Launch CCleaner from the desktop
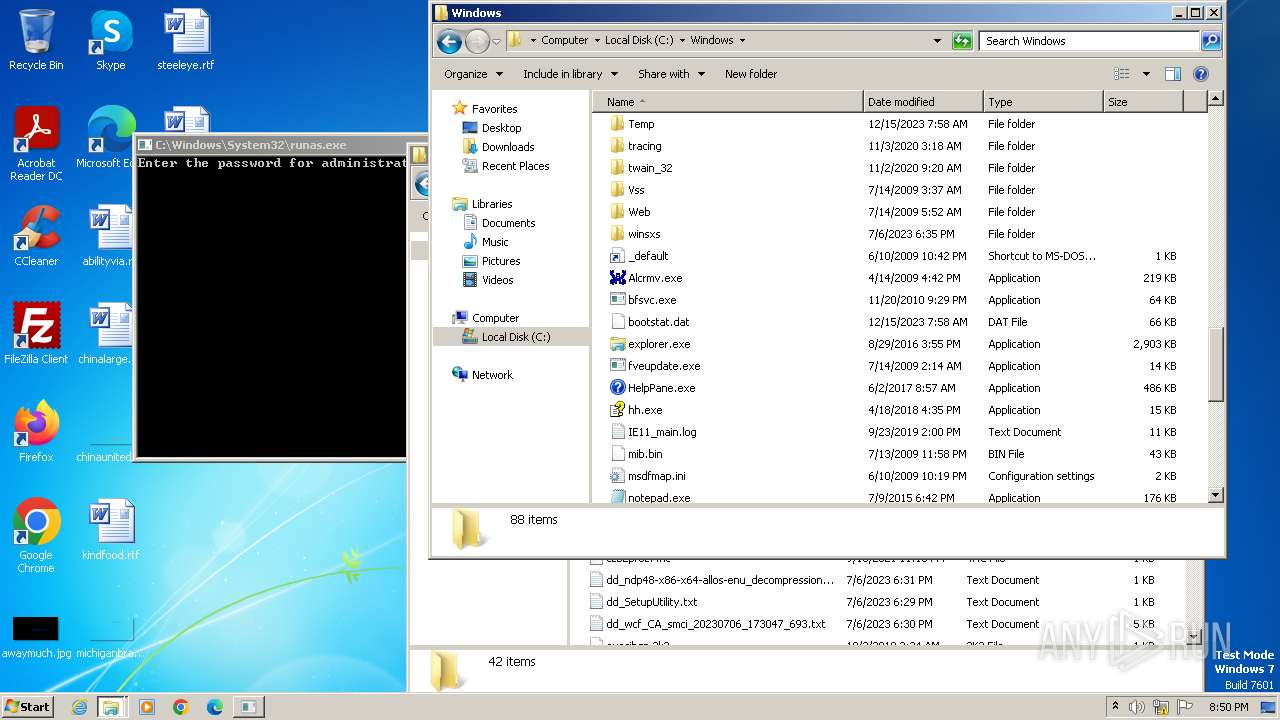 tap(36, 236)
